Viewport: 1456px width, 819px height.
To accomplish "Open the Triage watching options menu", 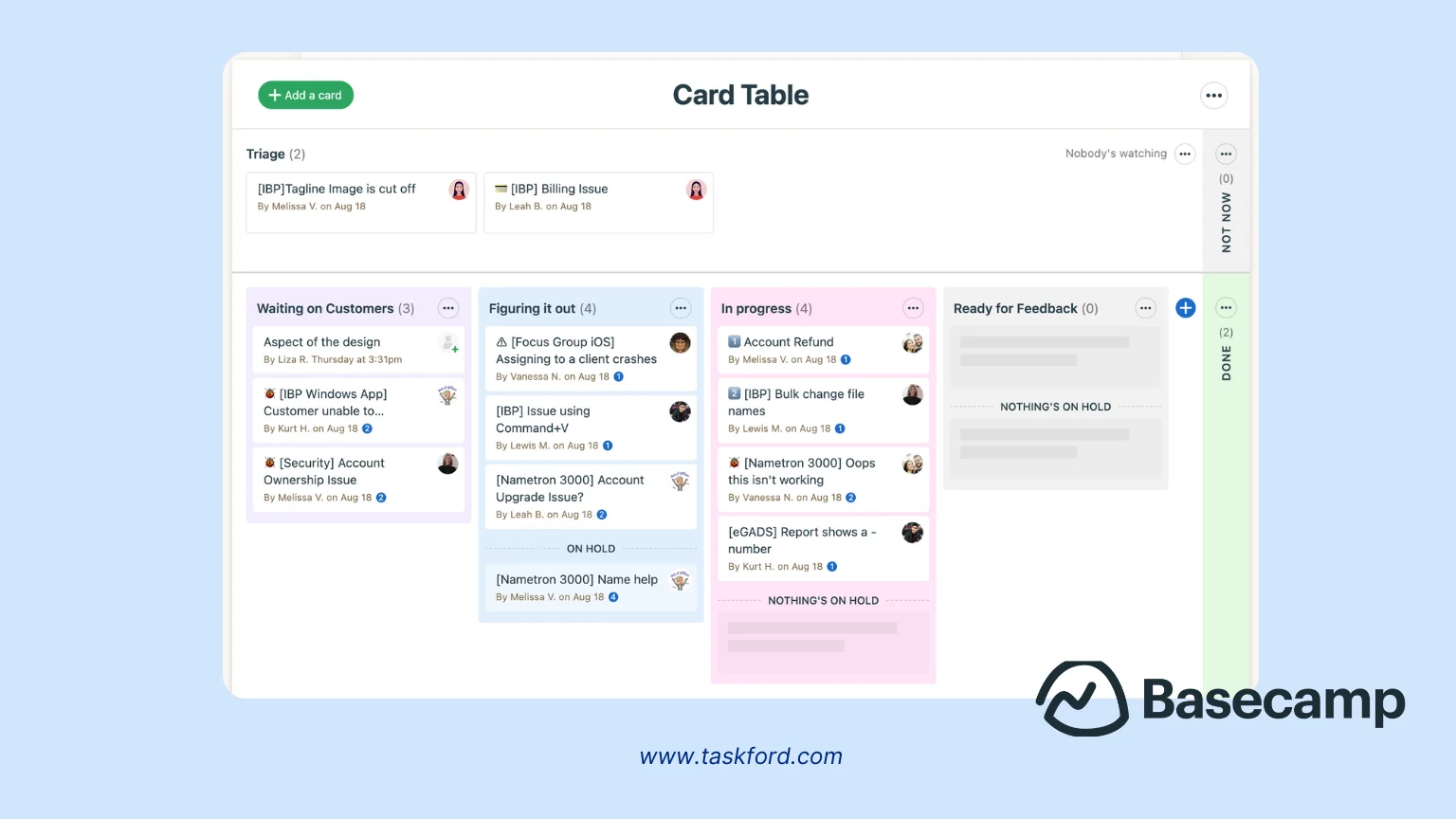I will 1185,154.
